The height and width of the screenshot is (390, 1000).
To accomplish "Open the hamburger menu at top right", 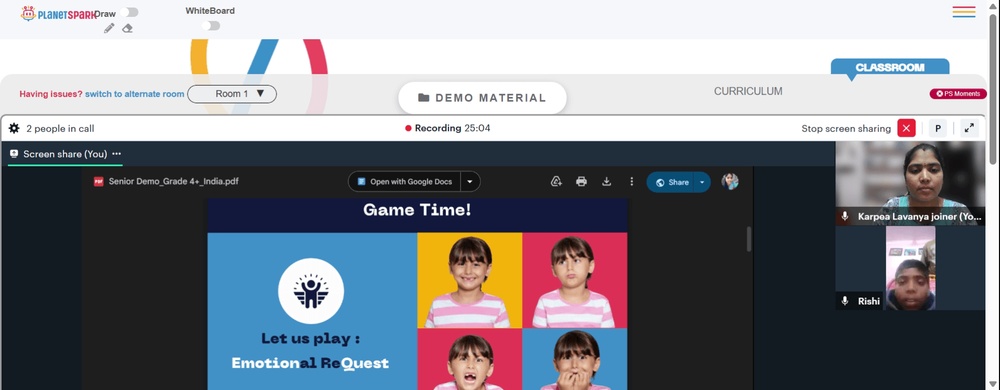I will pos(964,12).
